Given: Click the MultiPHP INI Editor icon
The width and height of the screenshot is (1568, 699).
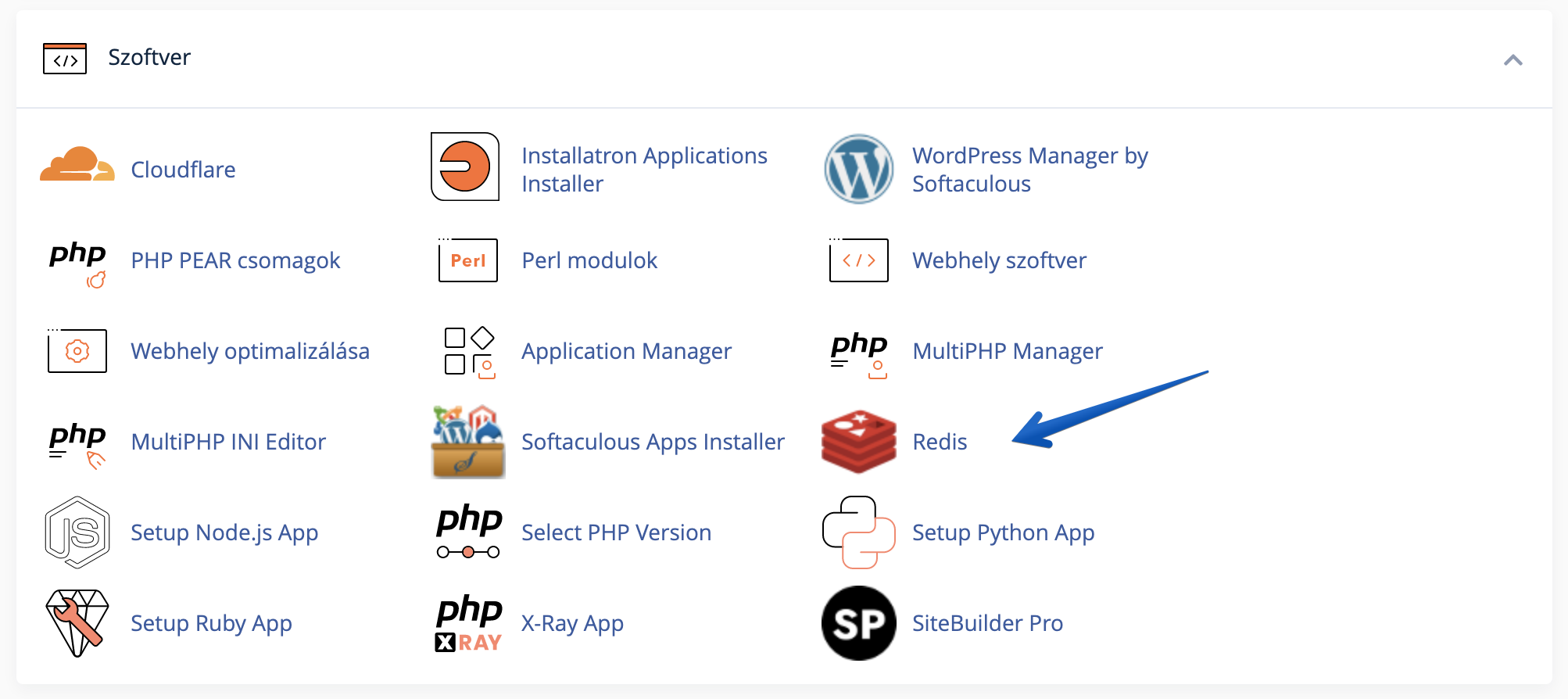Looking at the screenshot, I should pos(77,445).
